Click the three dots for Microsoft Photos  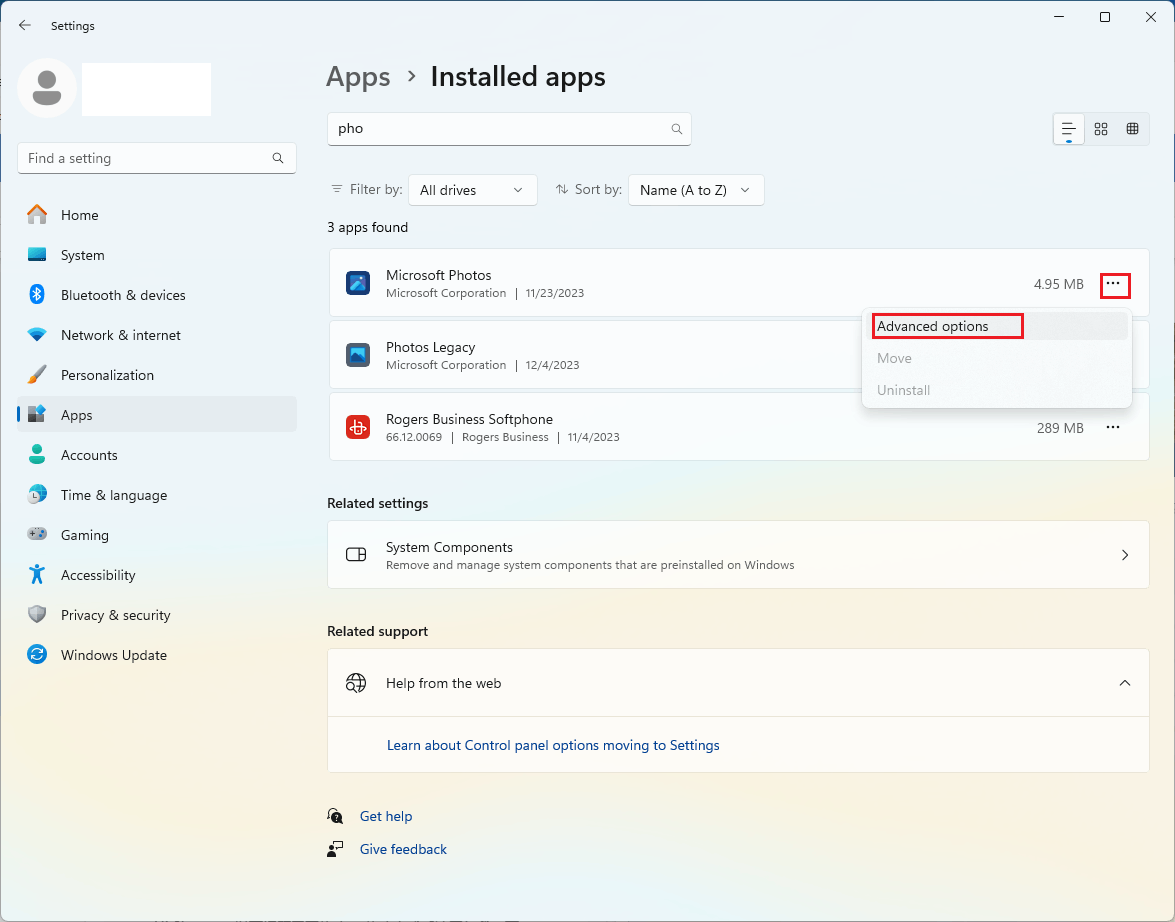coord(1114,285)
